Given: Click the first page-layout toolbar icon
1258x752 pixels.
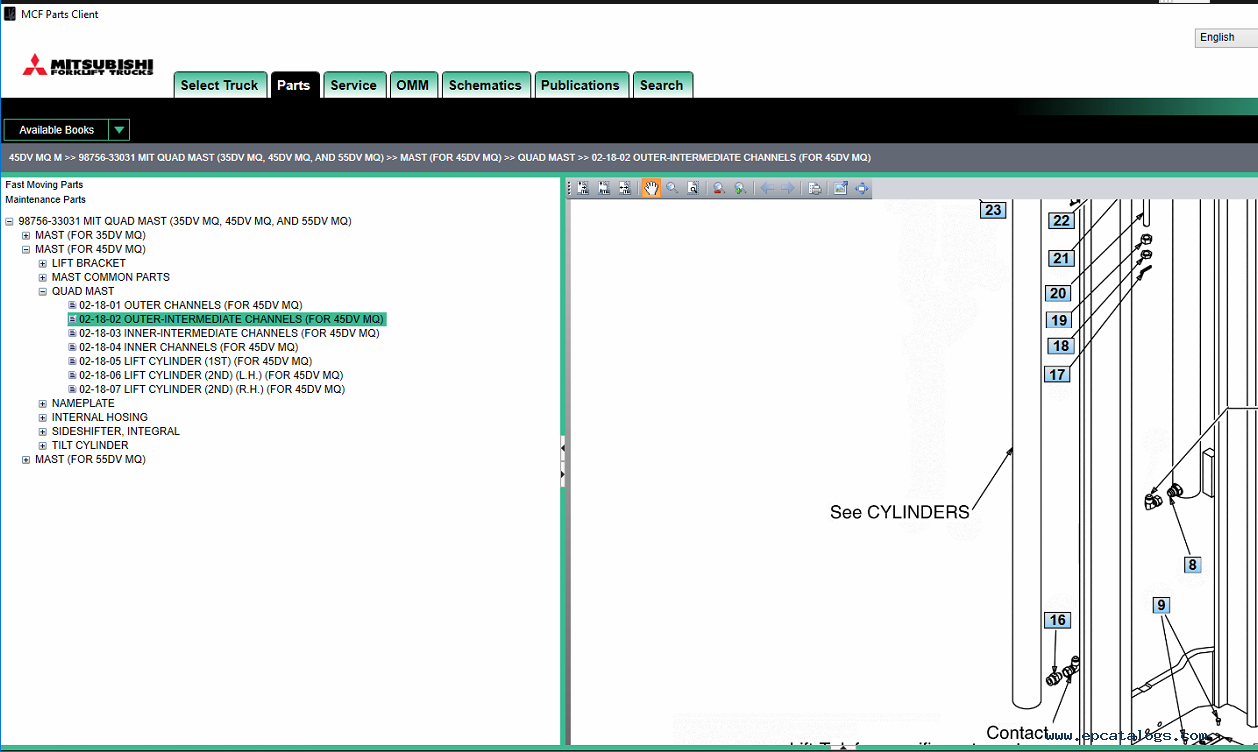Looking at the screenshot, I should point(584,188).
